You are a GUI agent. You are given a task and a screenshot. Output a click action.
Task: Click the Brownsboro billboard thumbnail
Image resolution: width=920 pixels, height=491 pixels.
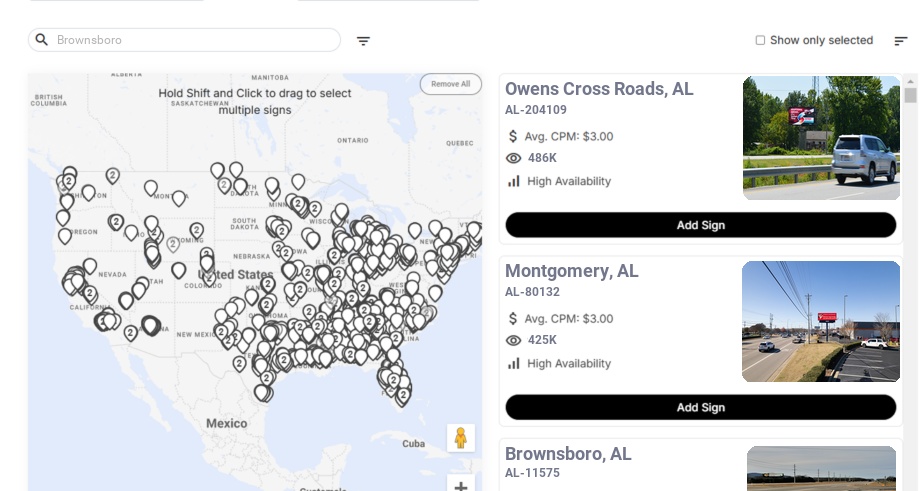[821, 468]
